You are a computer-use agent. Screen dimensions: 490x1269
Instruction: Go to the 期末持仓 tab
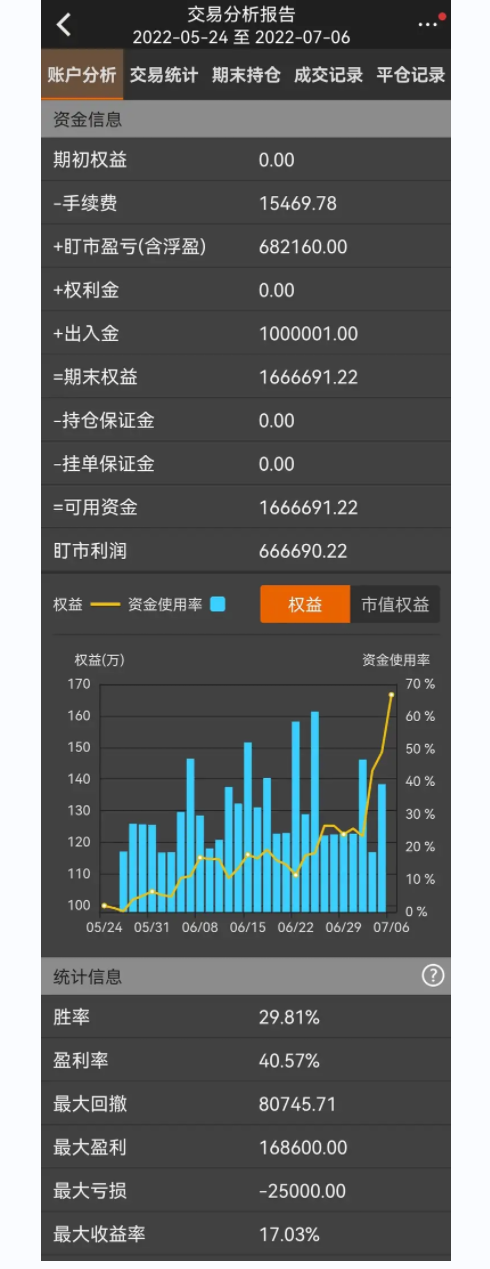(x=246, y=75)
